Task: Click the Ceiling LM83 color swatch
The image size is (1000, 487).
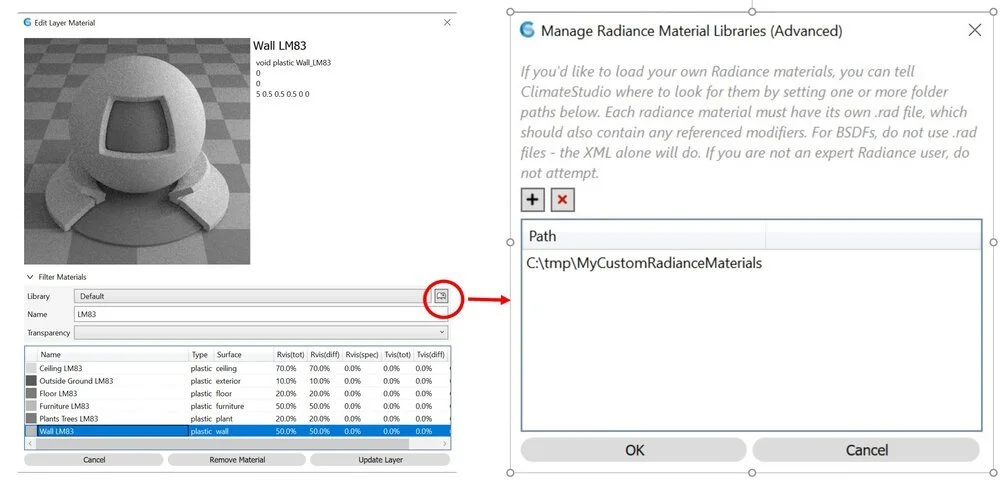Action: 31,368
